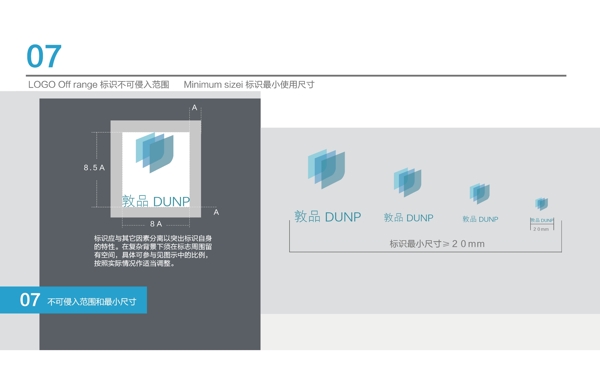This screenshot has height=379, width=600.
Task: Click the 8 A width dimension label
Action: [156, 224]
